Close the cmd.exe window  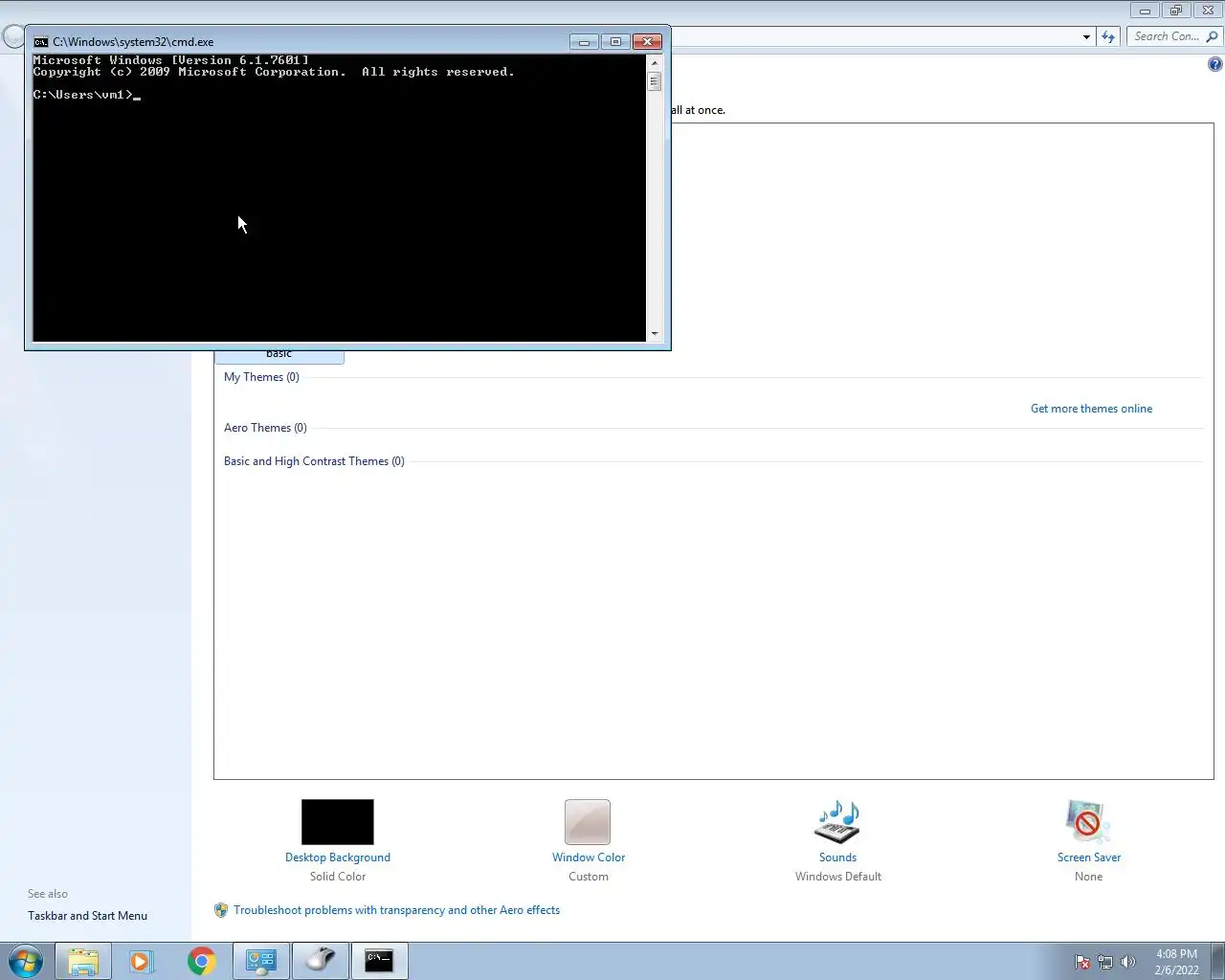pyautogui.click(x=647, y=41)
